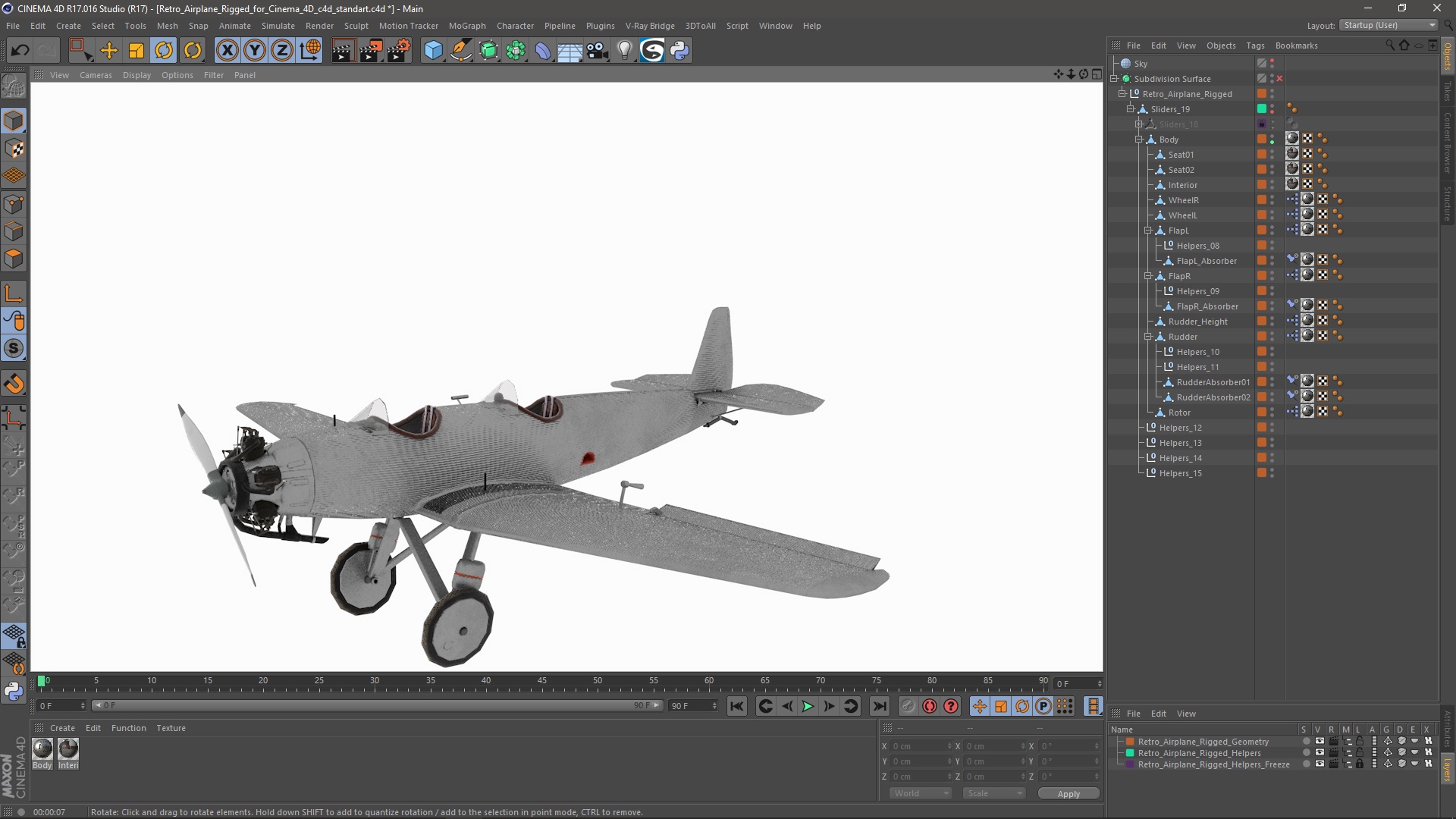Select the Texture mode icon
Image resolution: width=1456 pixels, height=819 pixels.
14,149
